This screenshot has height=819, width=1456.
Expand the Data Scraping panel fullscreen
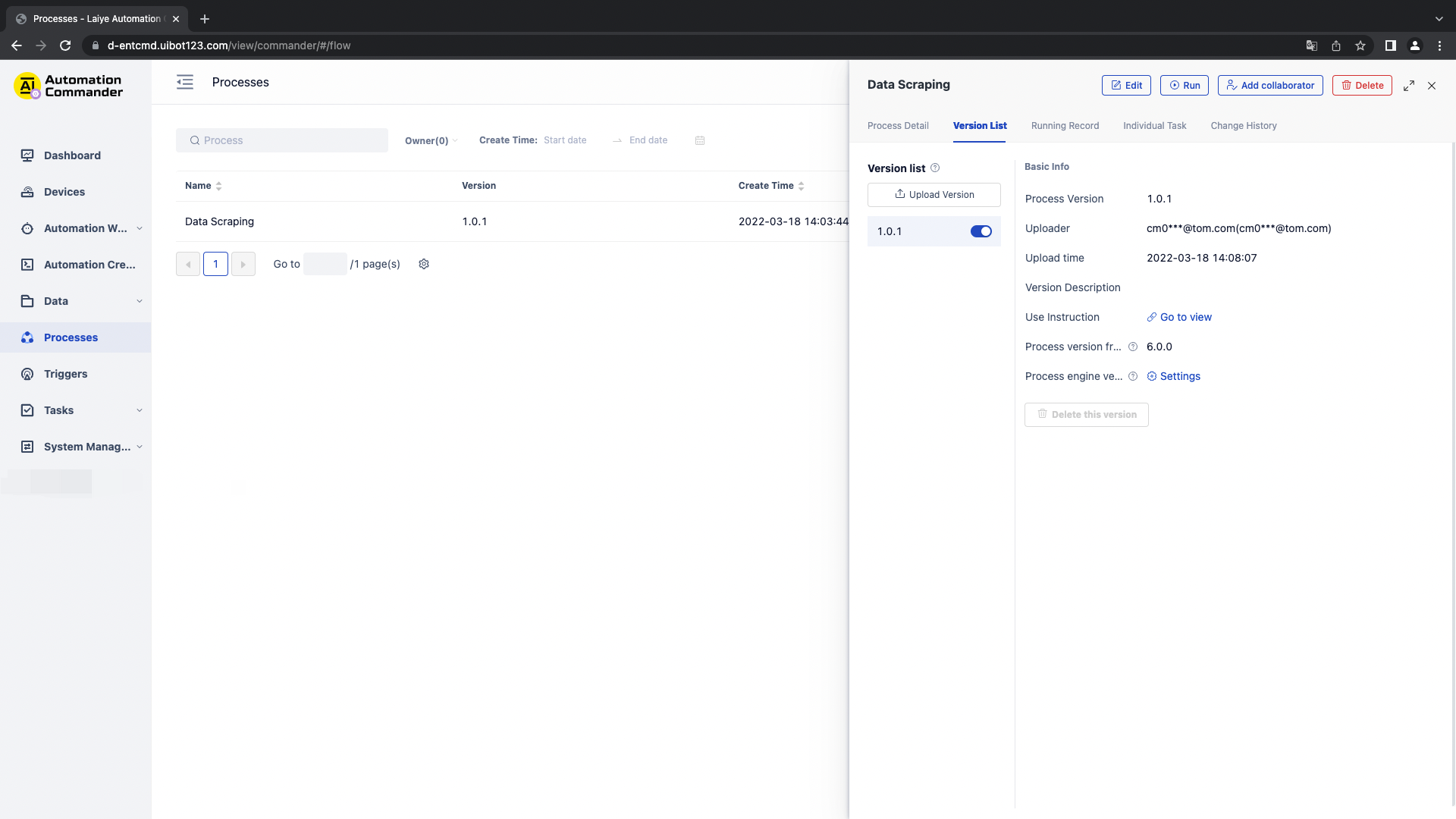click(x=1409, y=86)
